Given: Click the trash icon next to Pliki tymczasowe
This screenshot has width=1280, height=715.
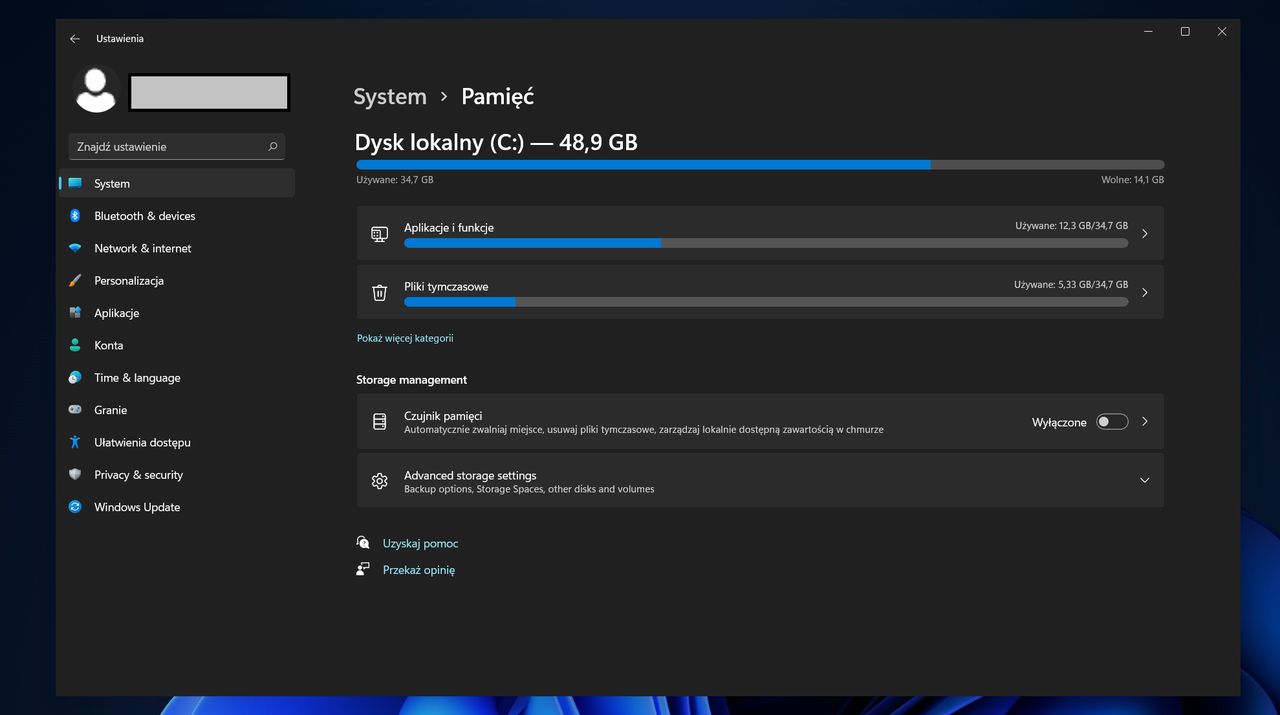Looking at the screenshot, I should (379, 292).
